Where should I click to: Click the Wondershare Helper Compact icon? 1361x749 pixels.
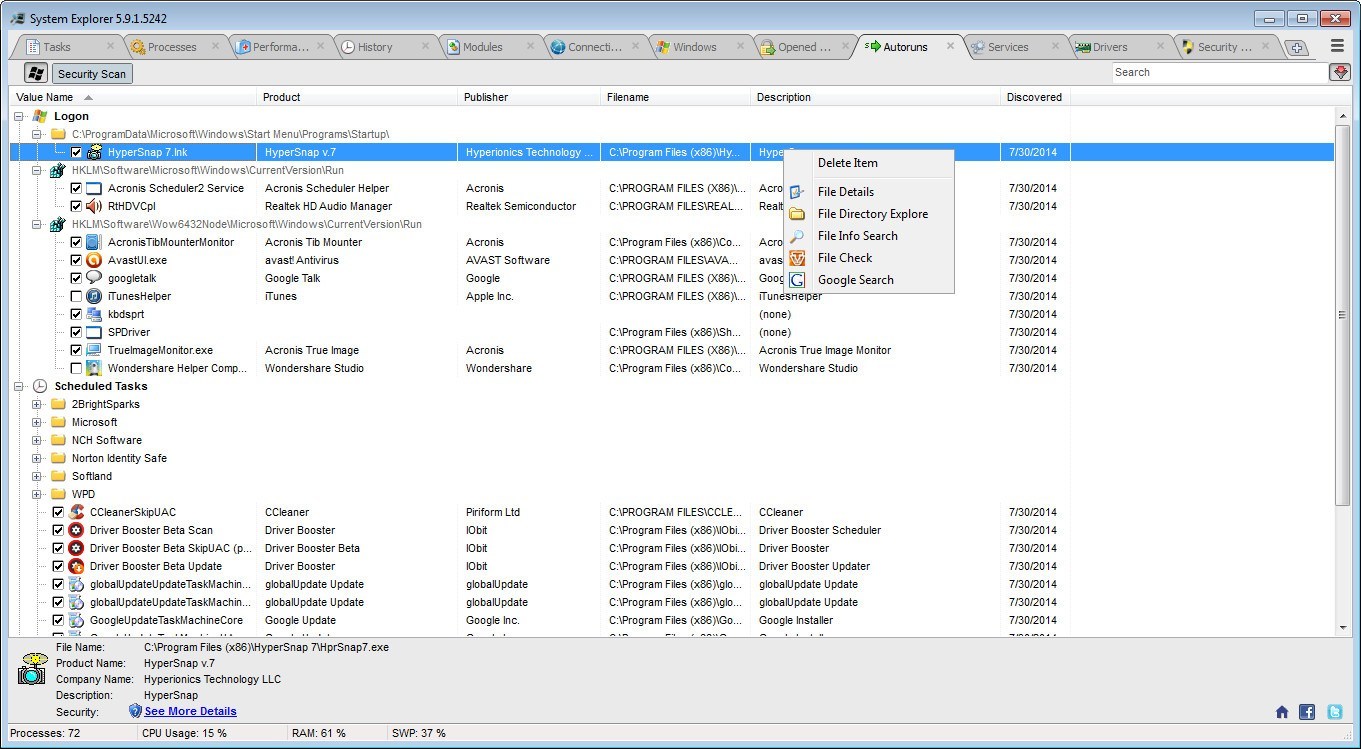pyautogui.click(x=93, y=368)
